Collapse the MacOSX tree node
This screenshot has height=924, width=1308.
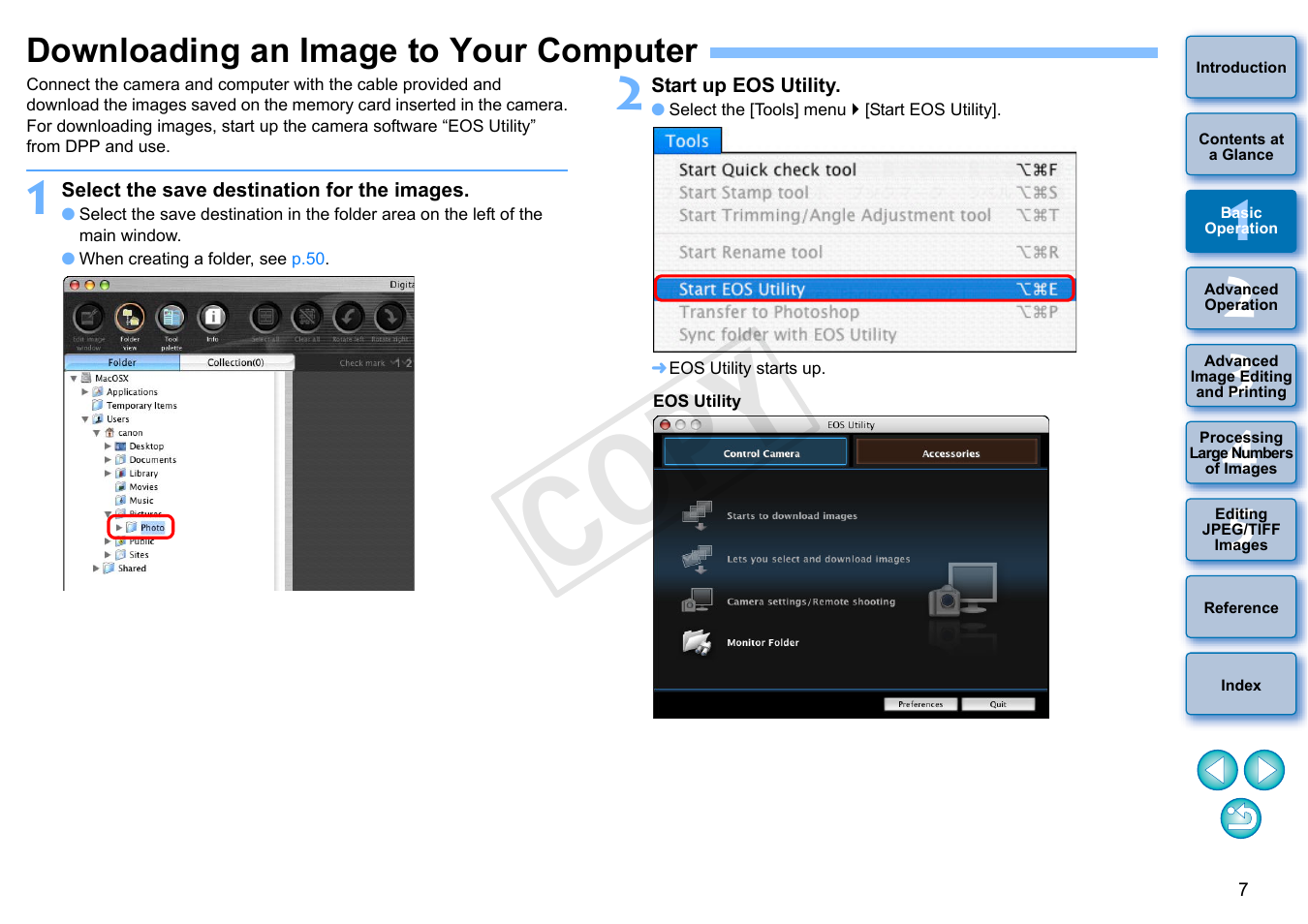tap(74, 379)
